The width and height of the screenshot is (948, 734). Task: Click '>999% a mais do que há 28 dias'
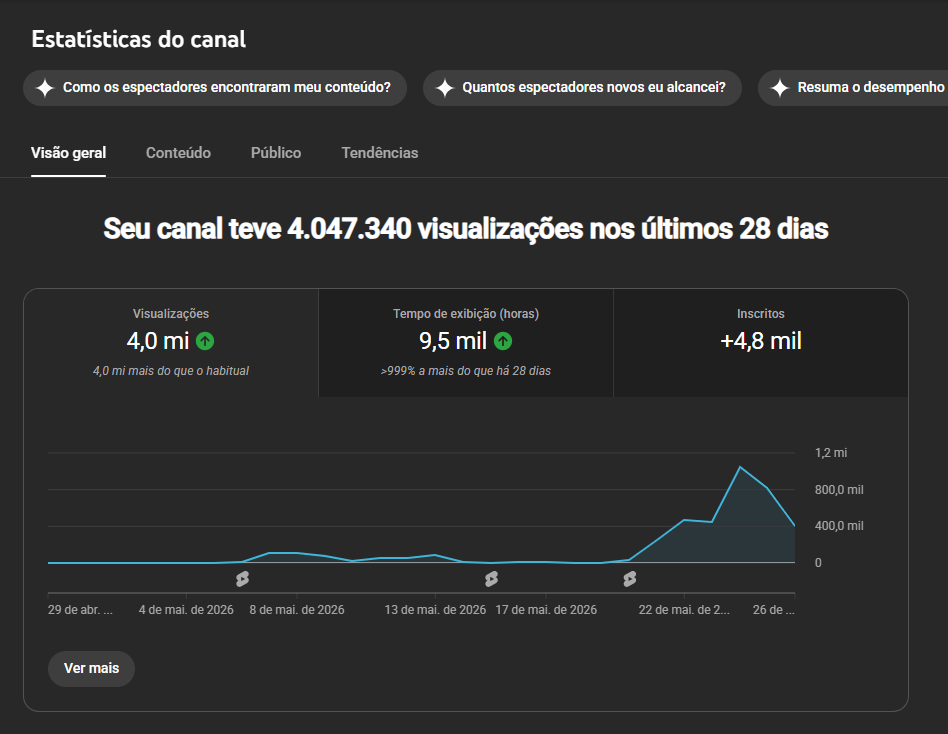point(466,371)
